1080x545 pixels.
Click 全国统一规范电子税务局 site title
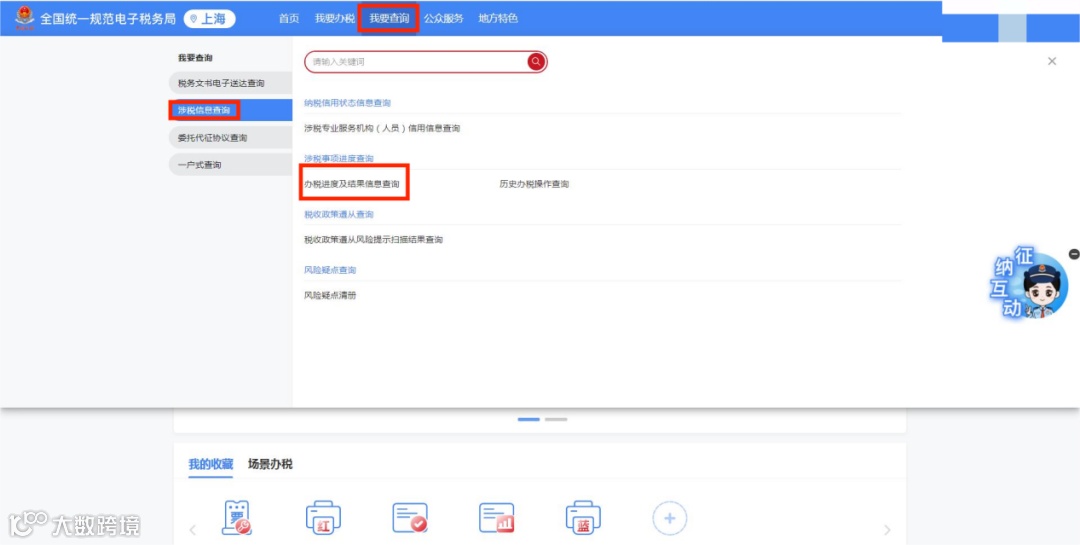click(x=108, y=19)
